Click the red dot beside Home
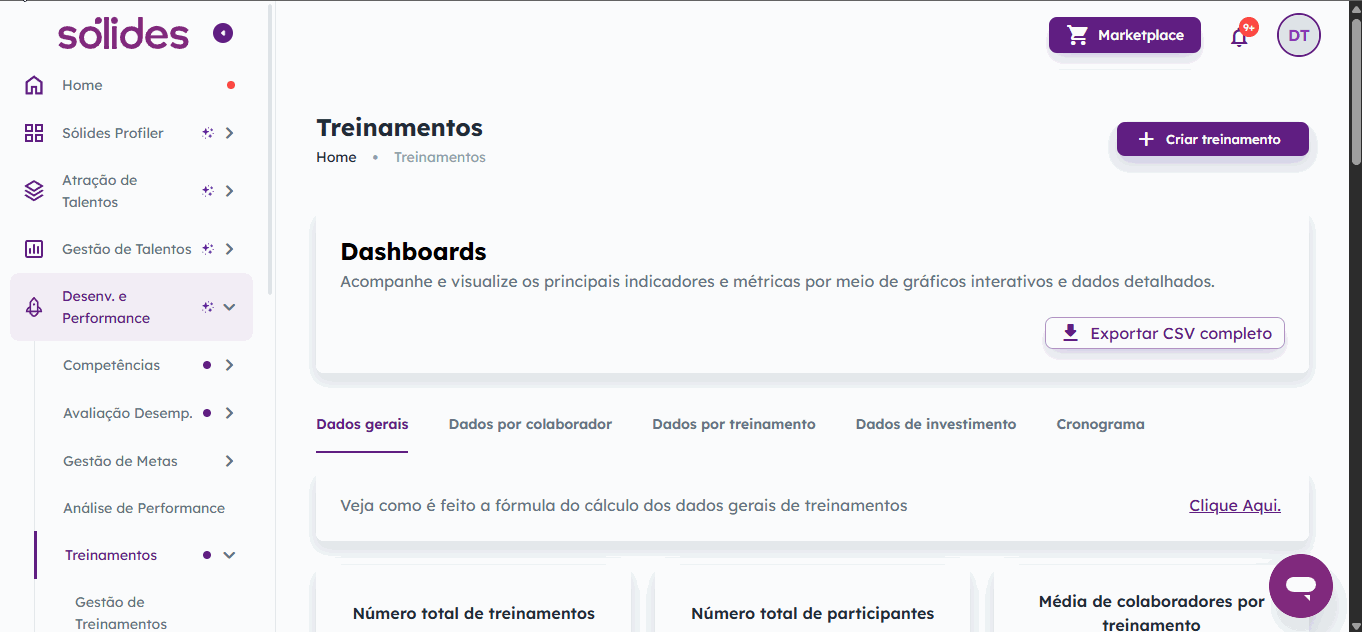The image size is (1362, 632). click(x=231, y=85)
